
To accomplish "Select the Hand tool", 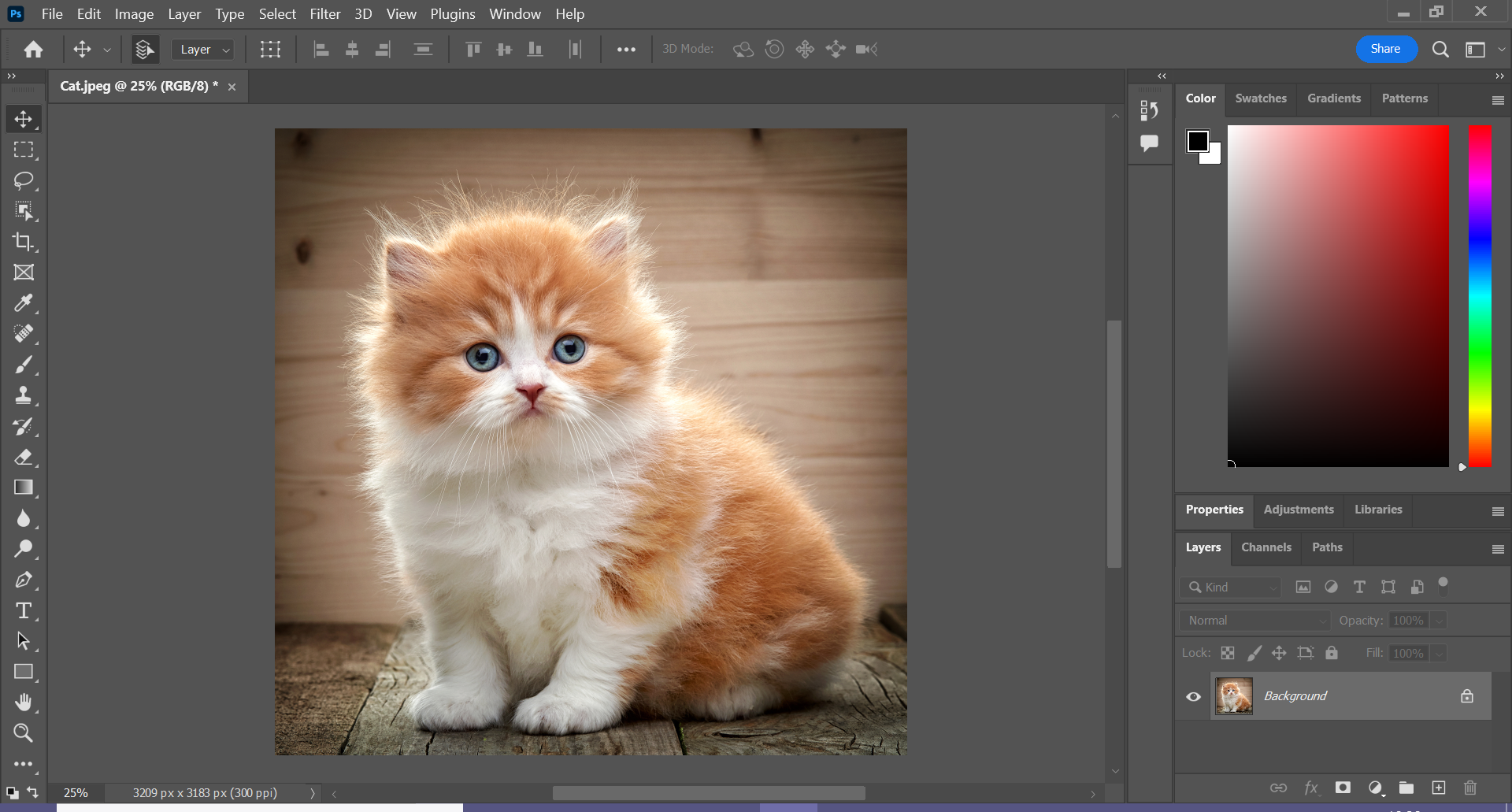I will coord(24,703).
